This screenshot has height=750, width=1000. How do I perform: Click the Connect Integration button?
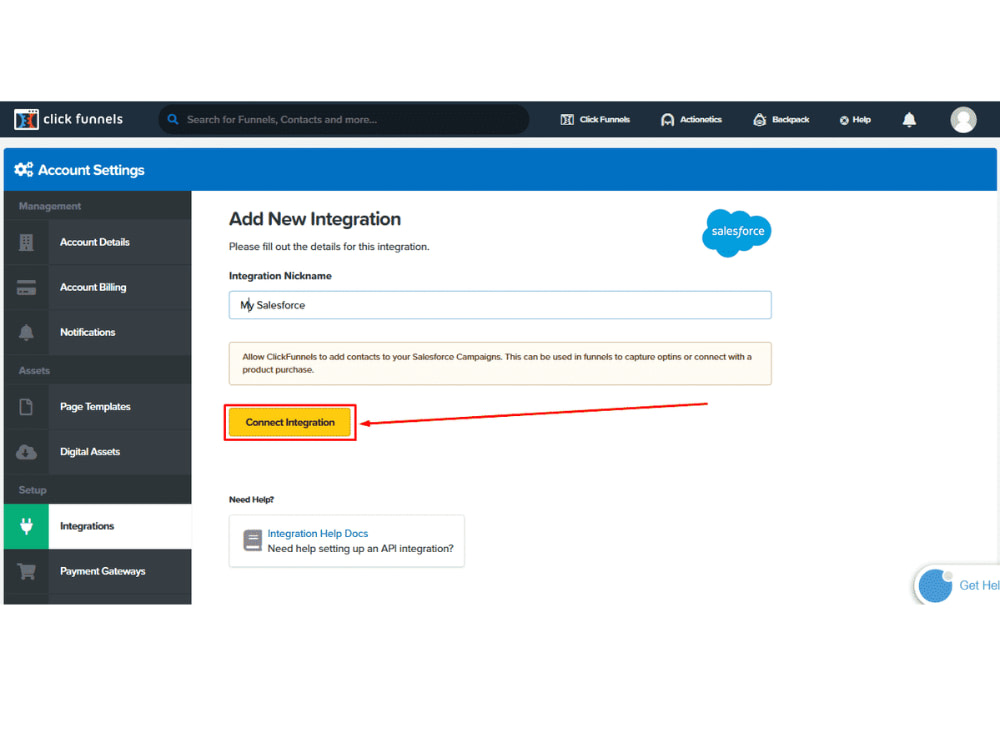(290, 422)
